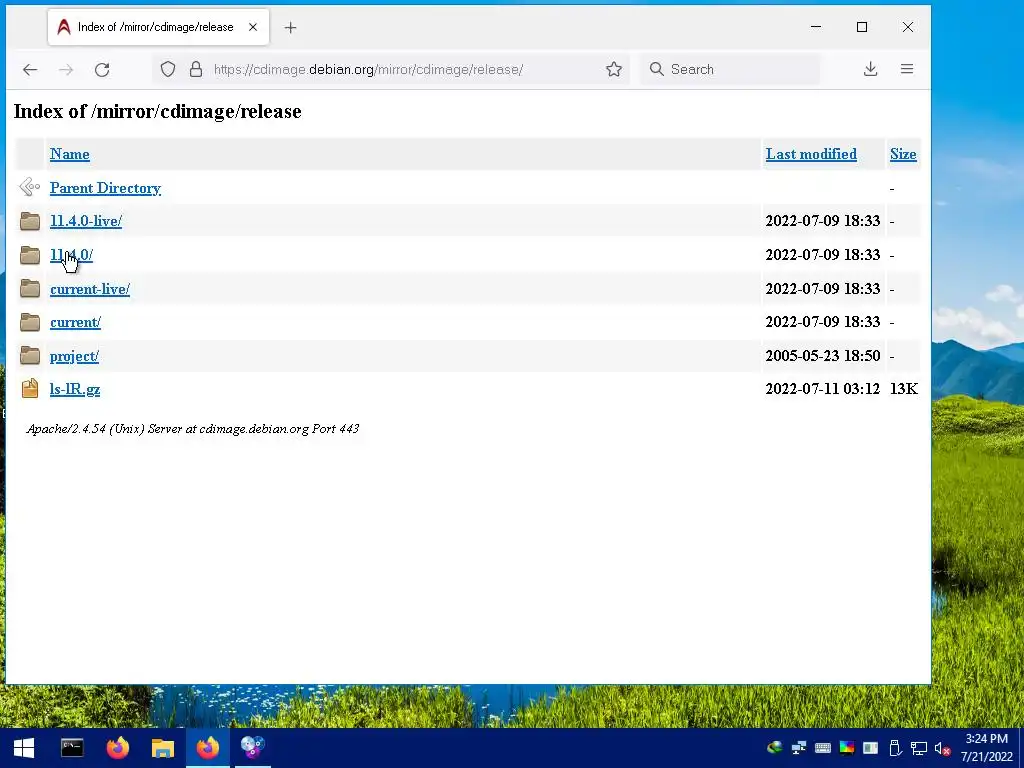Open the USB safely remove tray icon
The width and height of the screenshot is (1024, 768).
tap(895, 748)
